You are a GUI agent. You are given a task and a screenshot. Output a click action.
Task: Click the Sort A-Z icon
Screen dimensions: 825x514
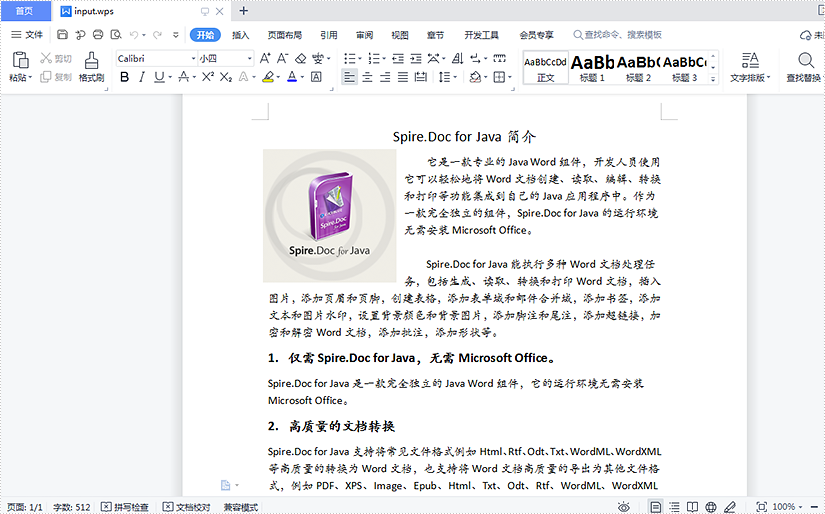pyautogui.click(x=458, y=58)
